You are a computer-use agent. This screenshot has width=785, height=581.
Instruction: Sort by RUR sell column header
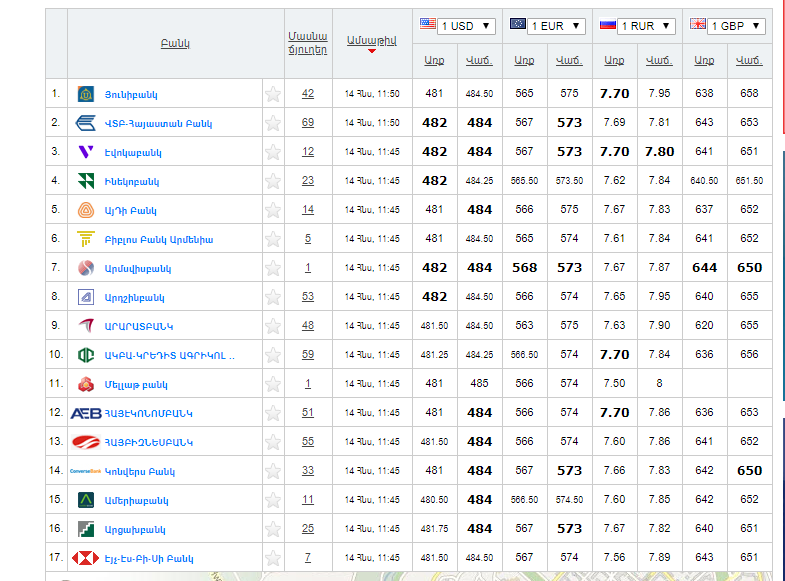659,60
